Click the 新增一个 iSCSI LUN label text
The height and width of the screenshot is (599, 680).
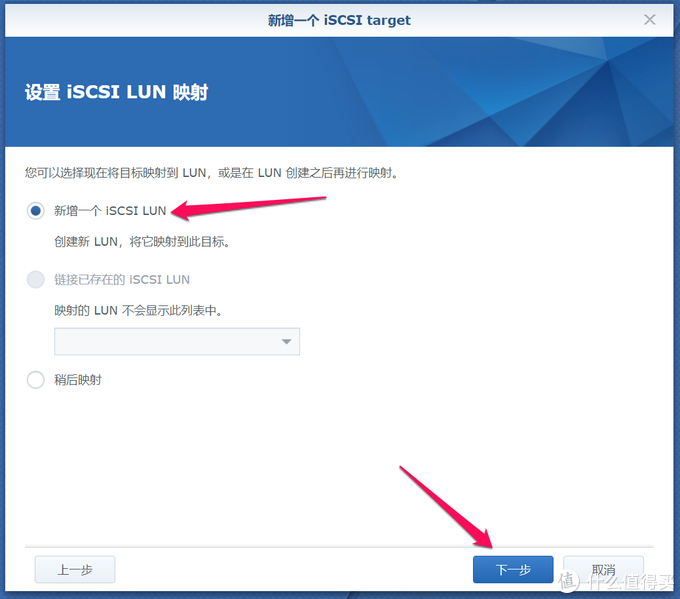tap(110, 211)
